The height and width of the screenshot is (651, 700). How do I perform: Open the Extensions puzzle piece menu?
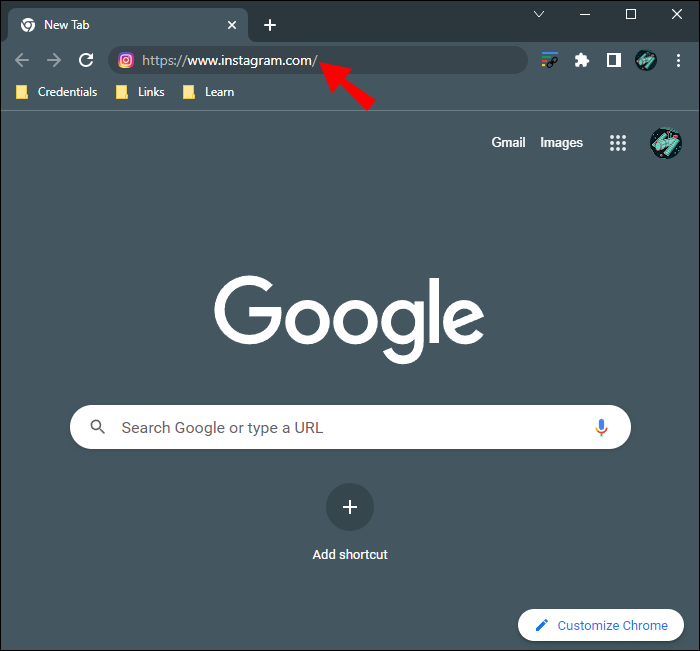[582, 60]
